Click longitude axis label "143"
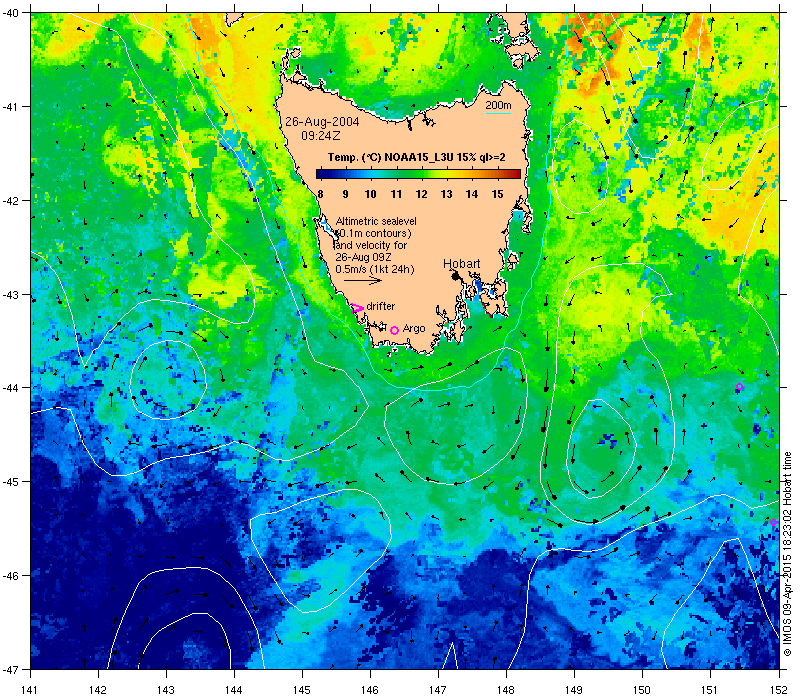Screen dimensions: 800x700 click(x=166, y=690)
